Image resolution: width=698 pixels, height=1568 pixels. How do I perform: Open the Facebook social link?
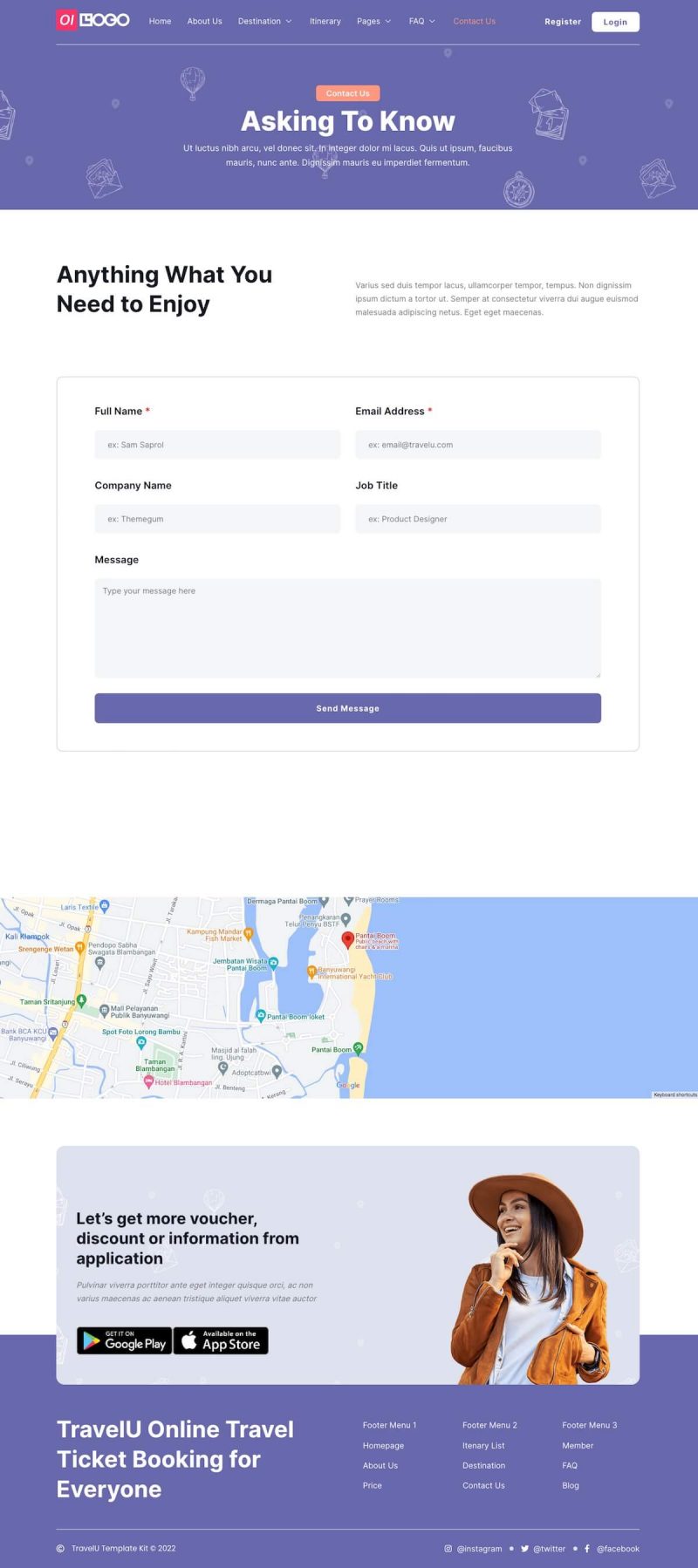(x=612, y=1549)
